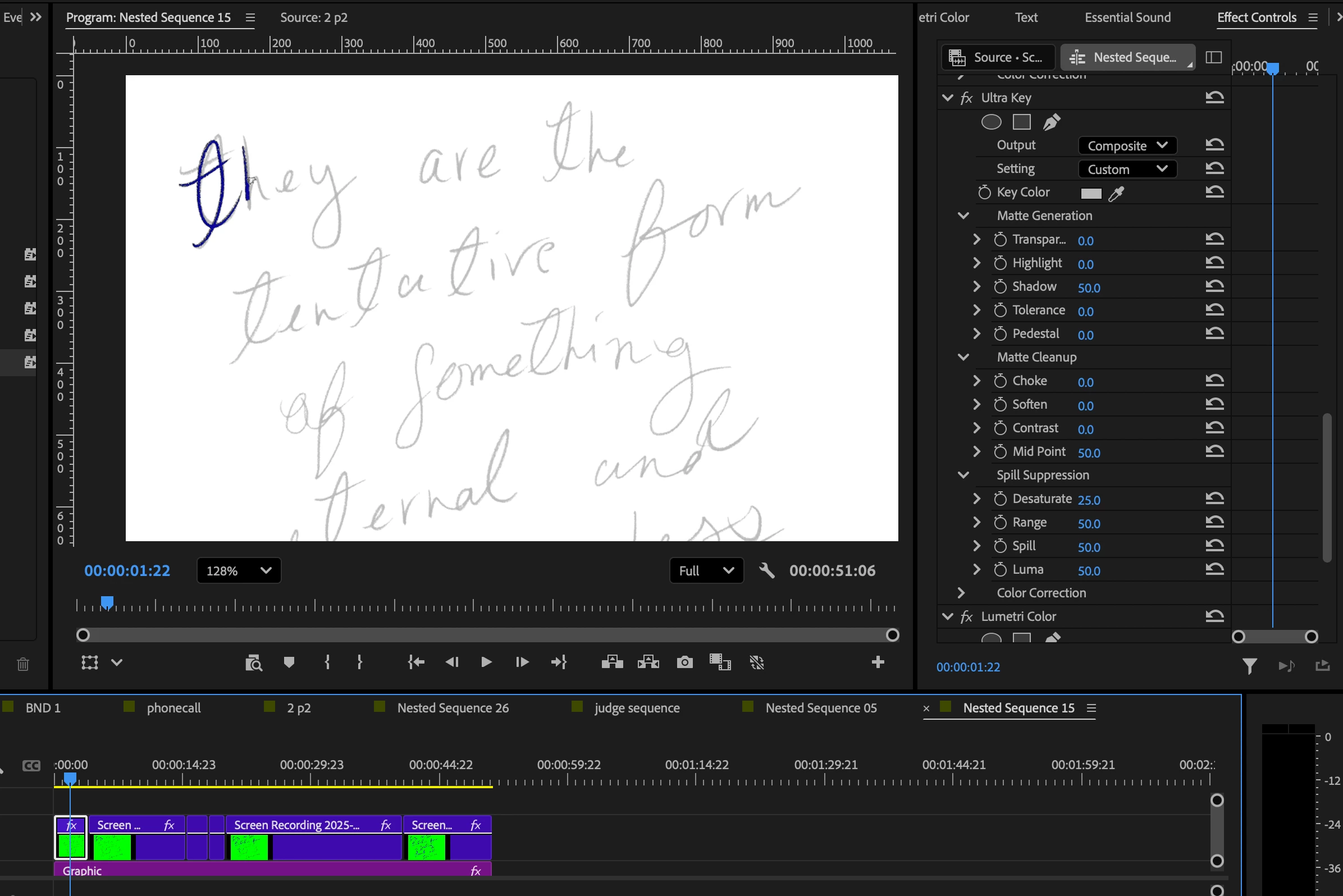Collapse the Matte Generation section
This screenshot has height=896, width=1343.
(963, 216)
